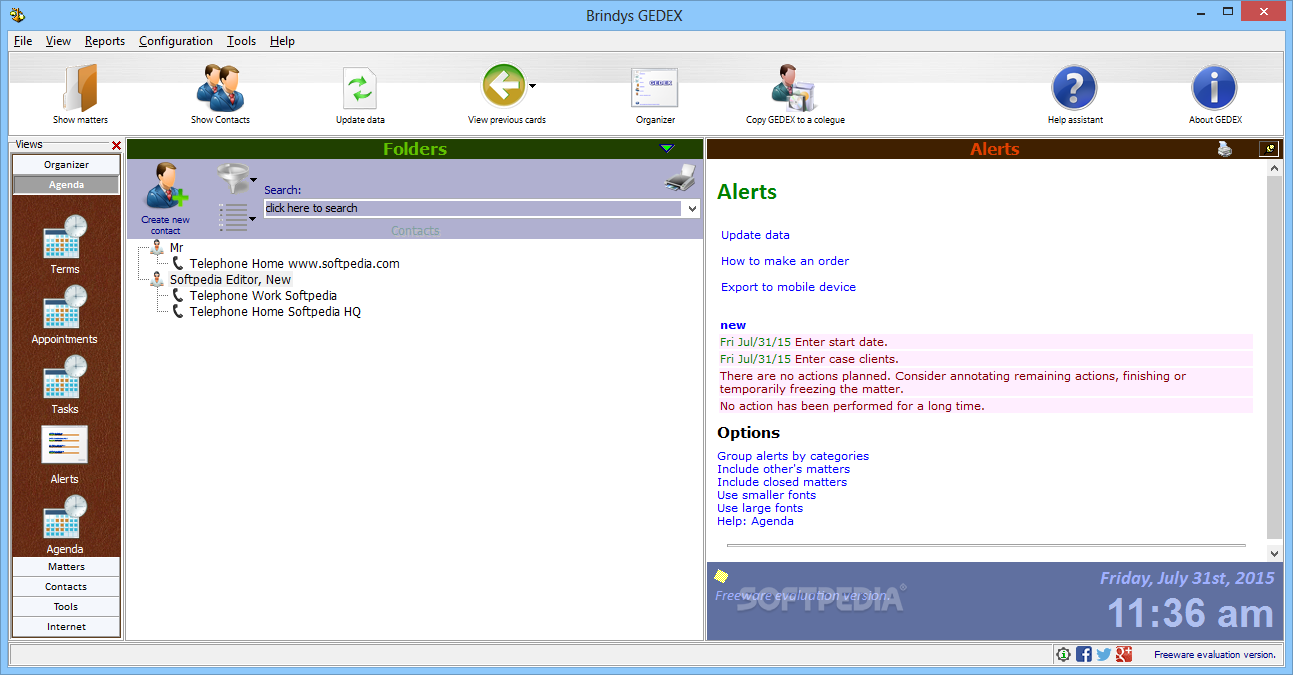
Task: Click the yellow icon in Alerts header
Action: point(1269,149)
